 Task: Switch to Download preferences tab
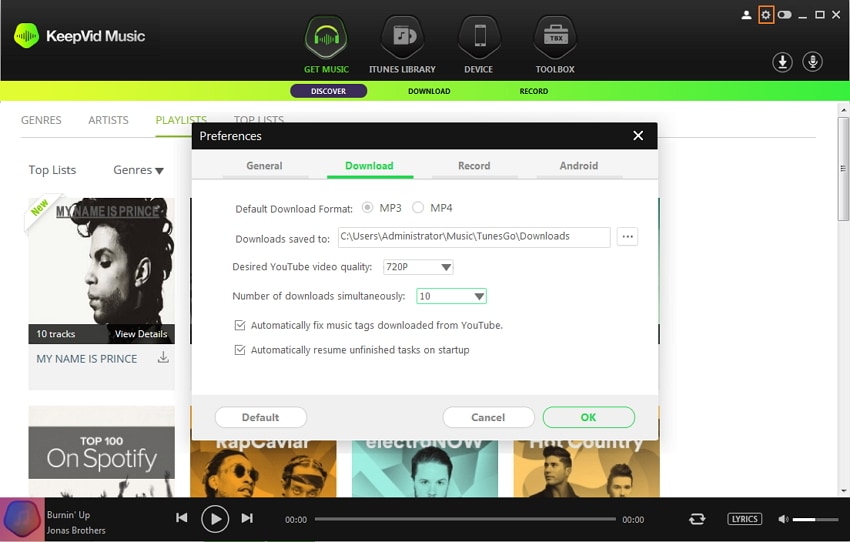click(x=369, y=166)
